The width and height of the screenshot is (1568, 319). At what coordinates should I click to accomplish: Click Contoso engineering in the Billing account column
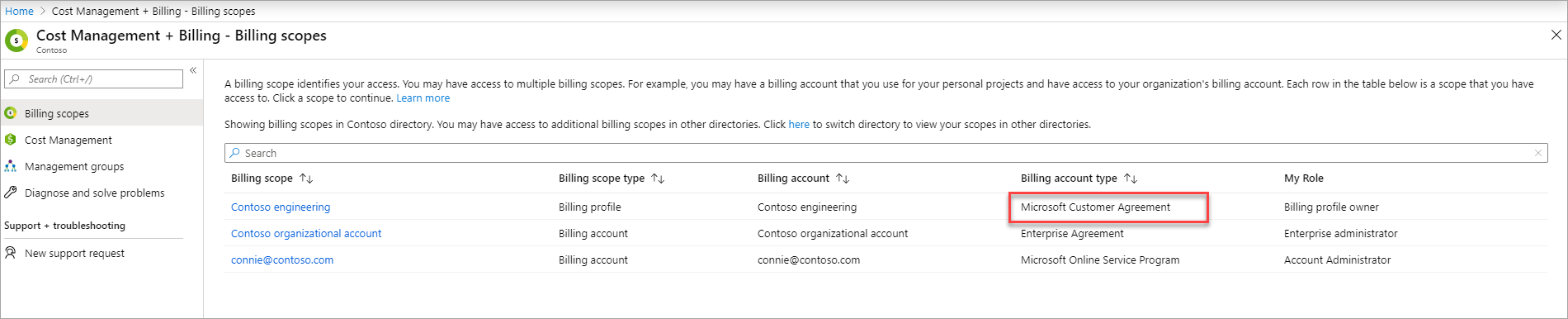click(x=807, y=207)
